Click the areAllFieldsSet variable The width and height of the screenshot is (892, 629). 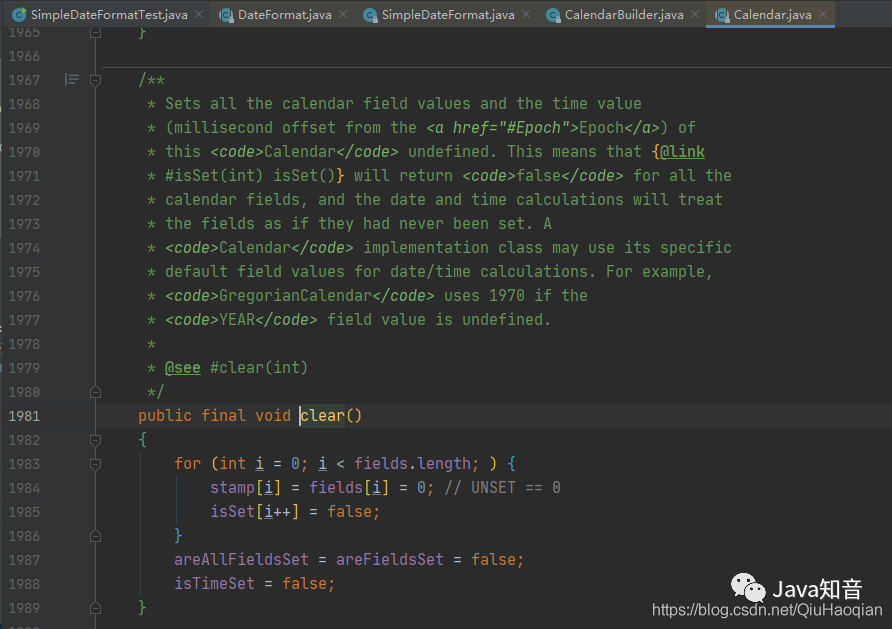coord(241,560)
